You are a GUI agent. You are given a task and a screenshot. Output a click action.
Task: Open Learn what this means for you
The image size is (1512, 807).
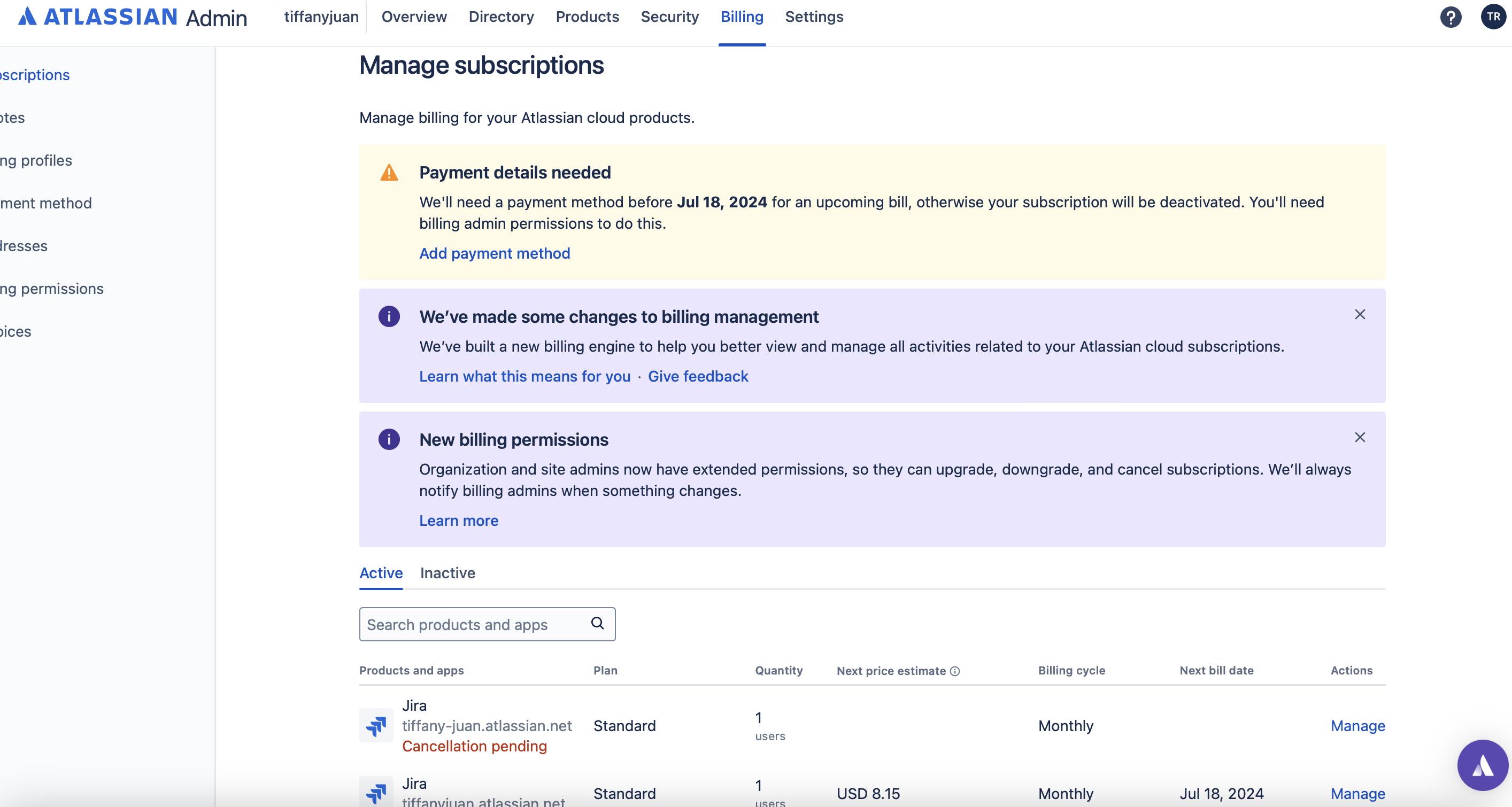(524, 376)
